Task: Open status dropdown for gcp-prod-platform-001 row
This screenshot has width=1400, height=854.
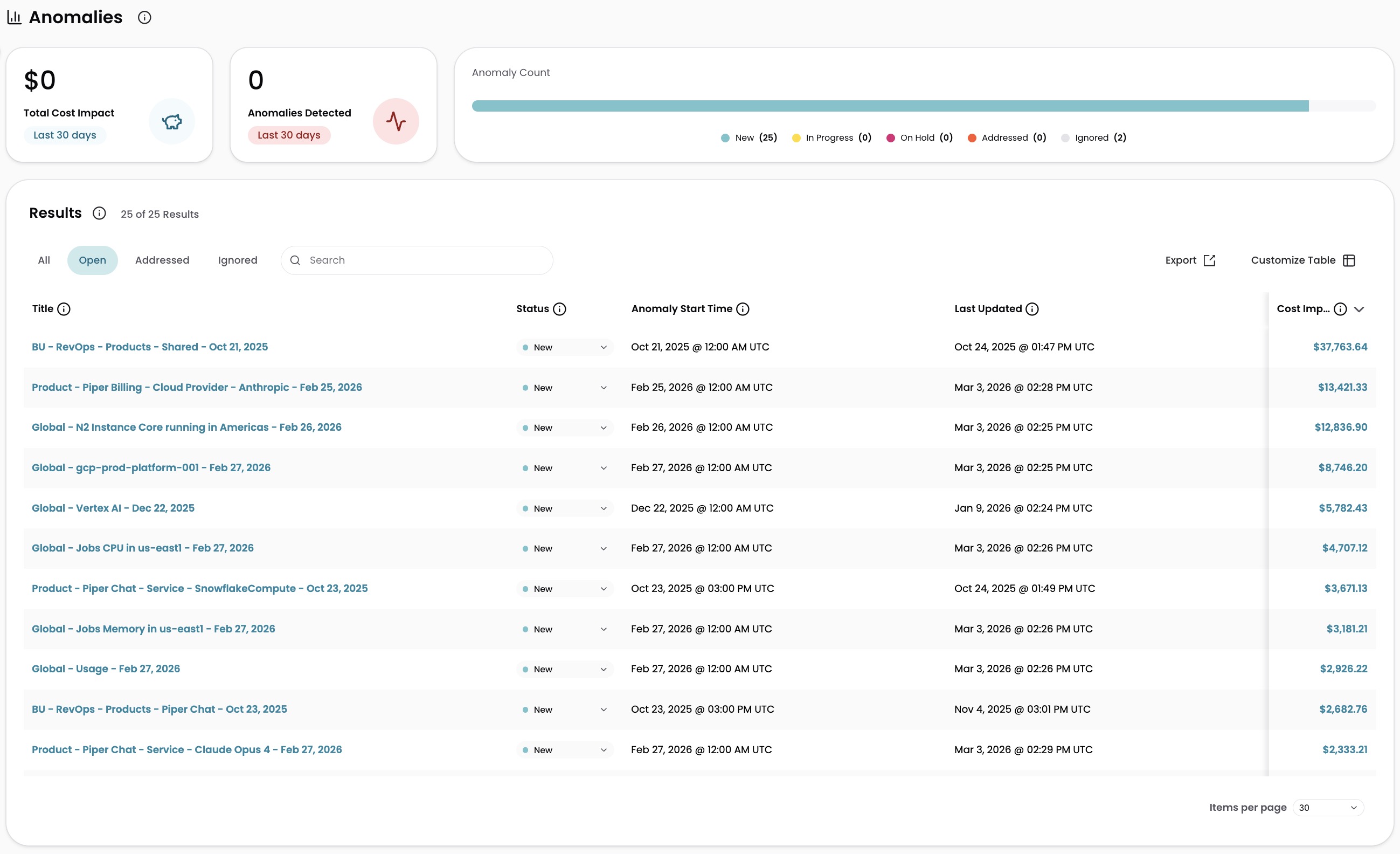Action: pos(565,468)
